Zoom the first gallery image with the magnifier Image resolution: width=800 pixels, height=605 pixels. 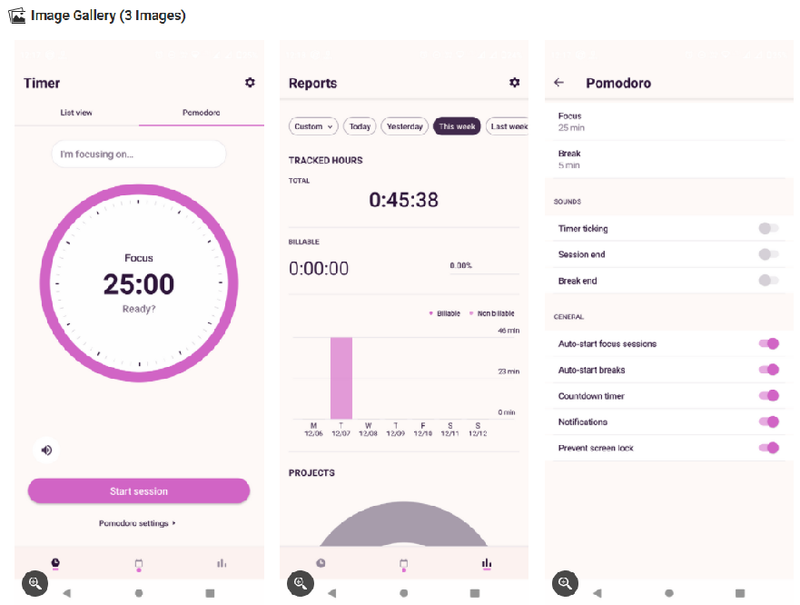click(35, 583)
